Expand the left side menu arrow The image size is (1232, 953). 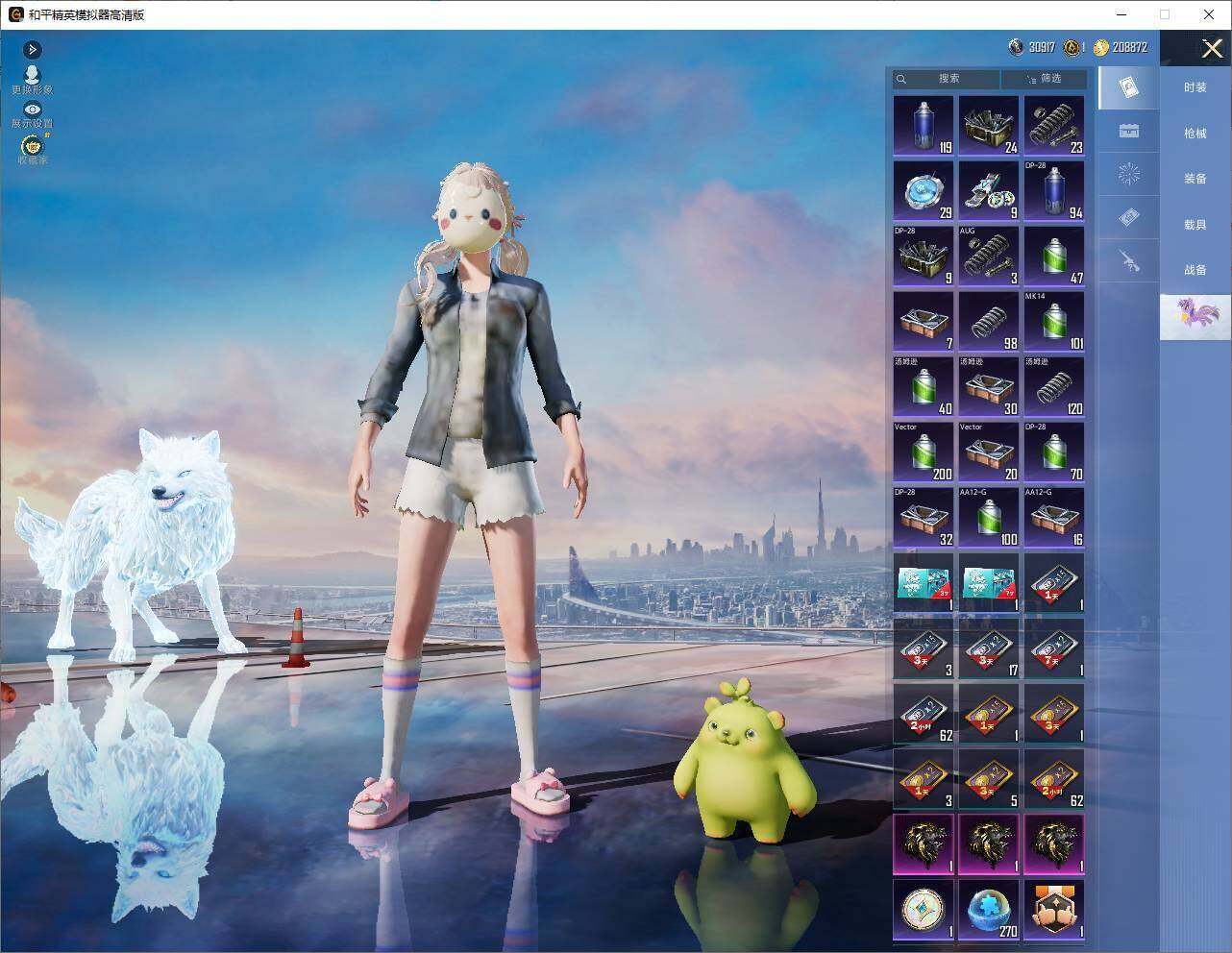tap(32, 49)
